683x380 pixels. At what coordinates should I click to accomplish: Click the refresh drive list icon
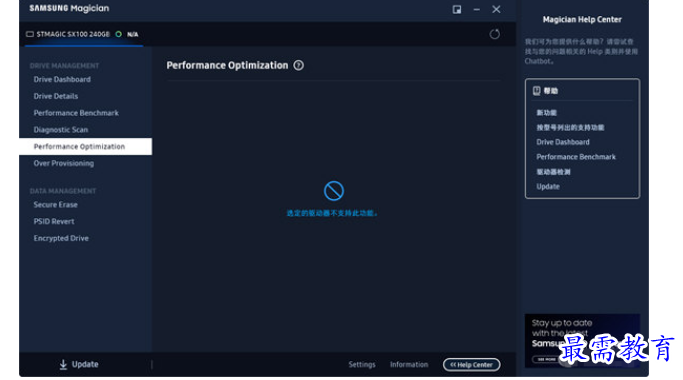494,34
